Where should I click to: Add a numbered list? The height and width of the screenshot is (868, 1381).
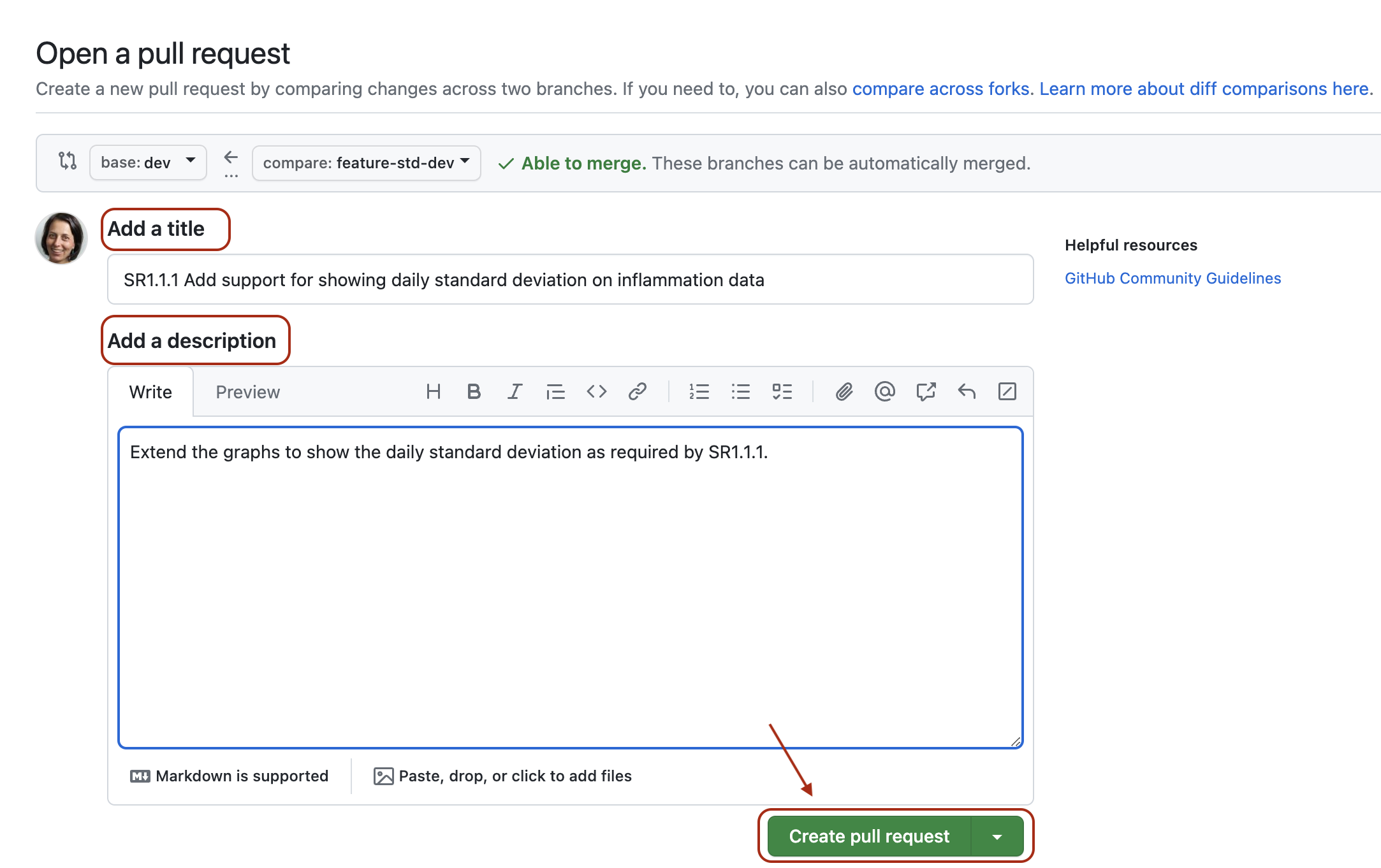point(699,391)
